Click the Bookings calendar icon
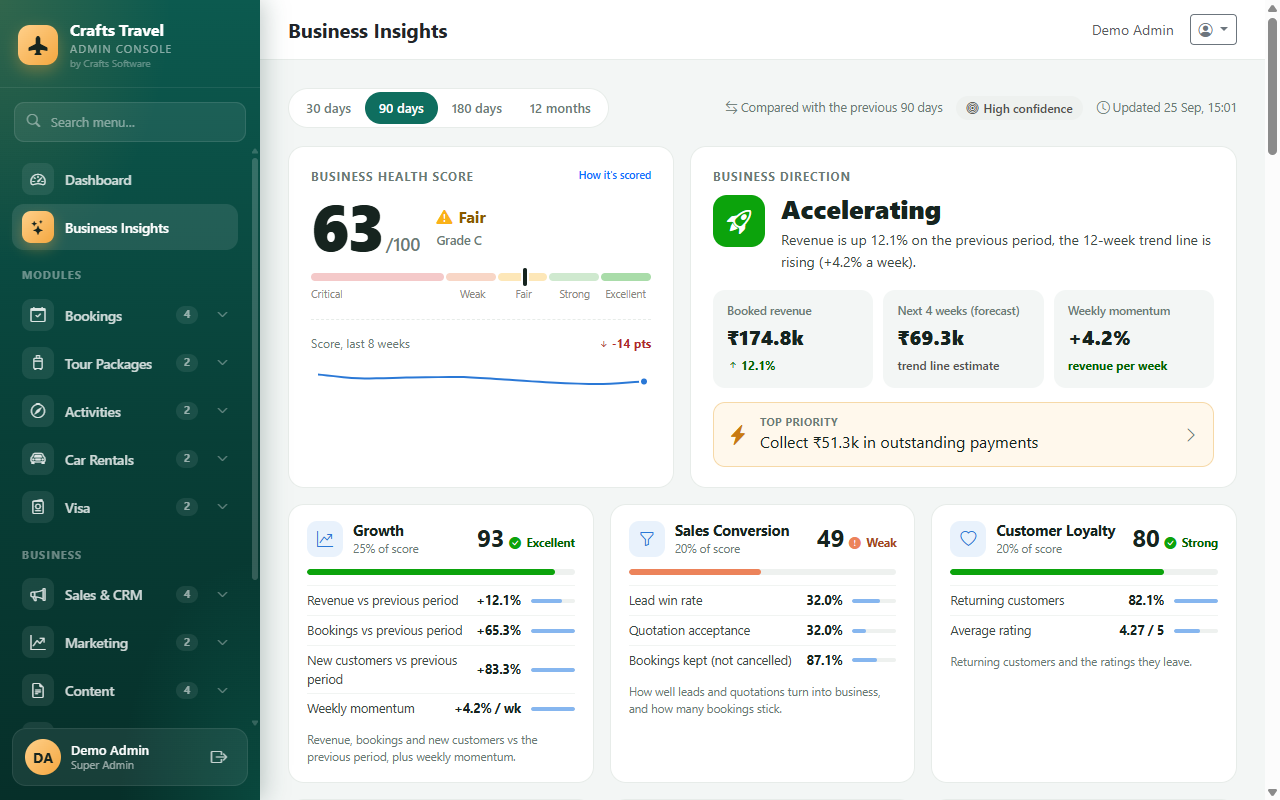The image size is (1280, 800). 38,316
